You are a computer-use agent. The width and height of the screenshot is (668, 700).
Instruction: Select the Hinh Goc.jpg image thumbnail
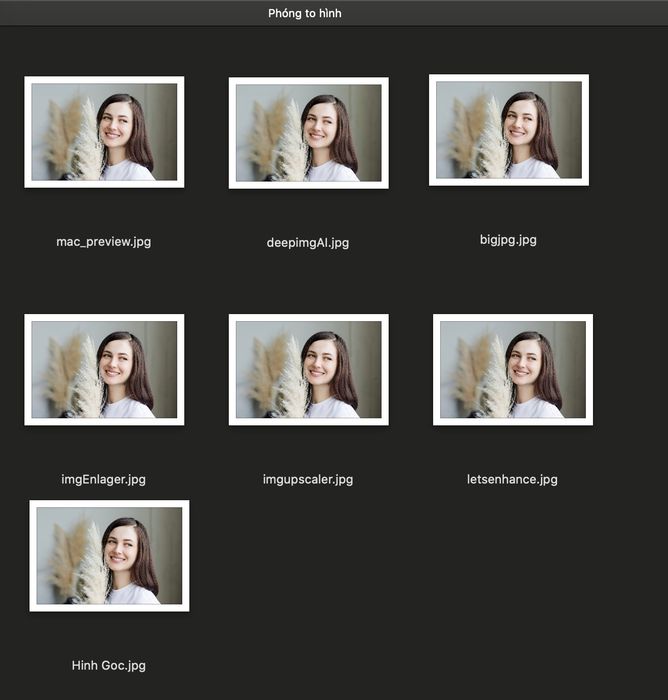click(109, 556)
